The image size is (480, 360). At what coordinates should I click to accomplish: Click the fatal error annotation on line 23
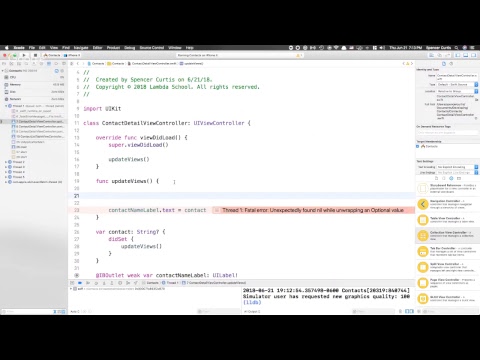tap(313, 210)
